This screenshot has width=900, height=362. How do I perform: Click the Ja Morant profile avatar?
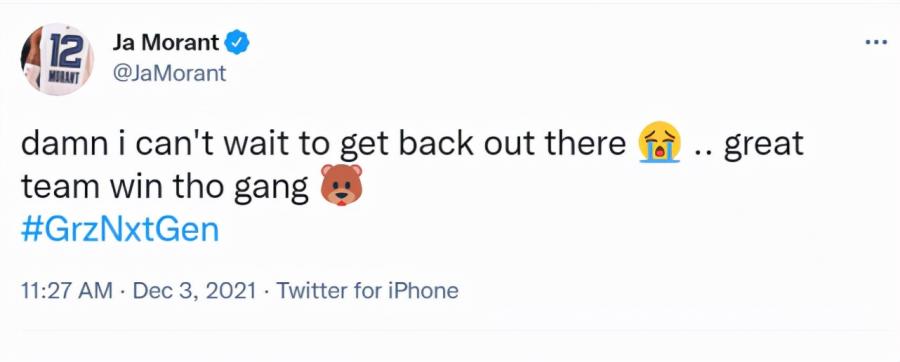click(57, 59)
